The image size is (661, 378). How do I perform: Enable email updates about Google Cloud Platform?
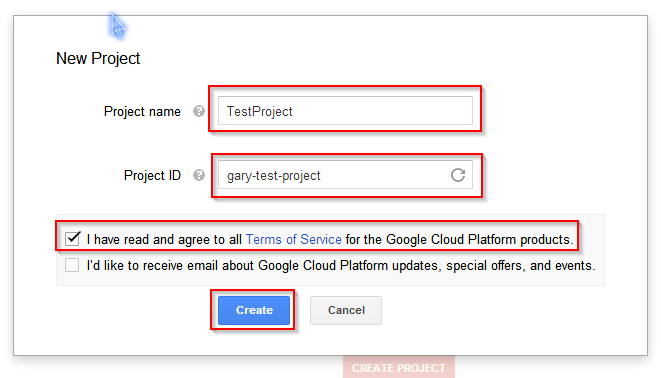coord(72,265)
